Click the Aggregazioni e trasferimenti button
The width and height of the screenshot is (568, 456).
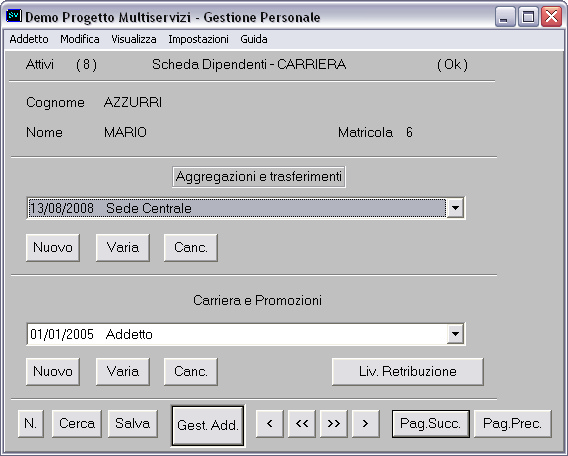point(259,177)
